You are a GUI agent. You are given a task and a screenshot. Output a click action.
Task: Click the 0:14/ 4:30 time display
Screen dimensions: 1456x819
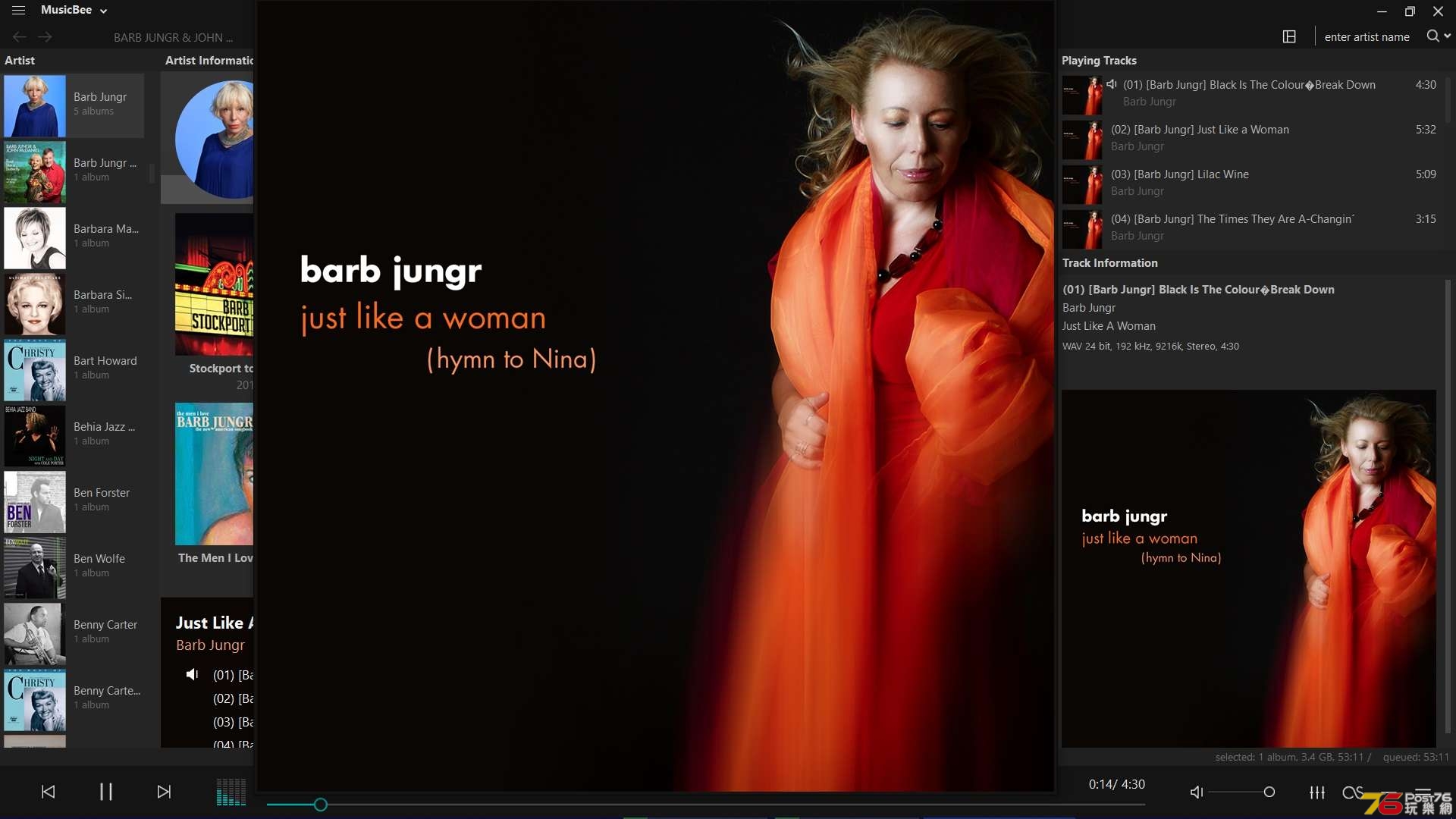[x=1116, y=784]
